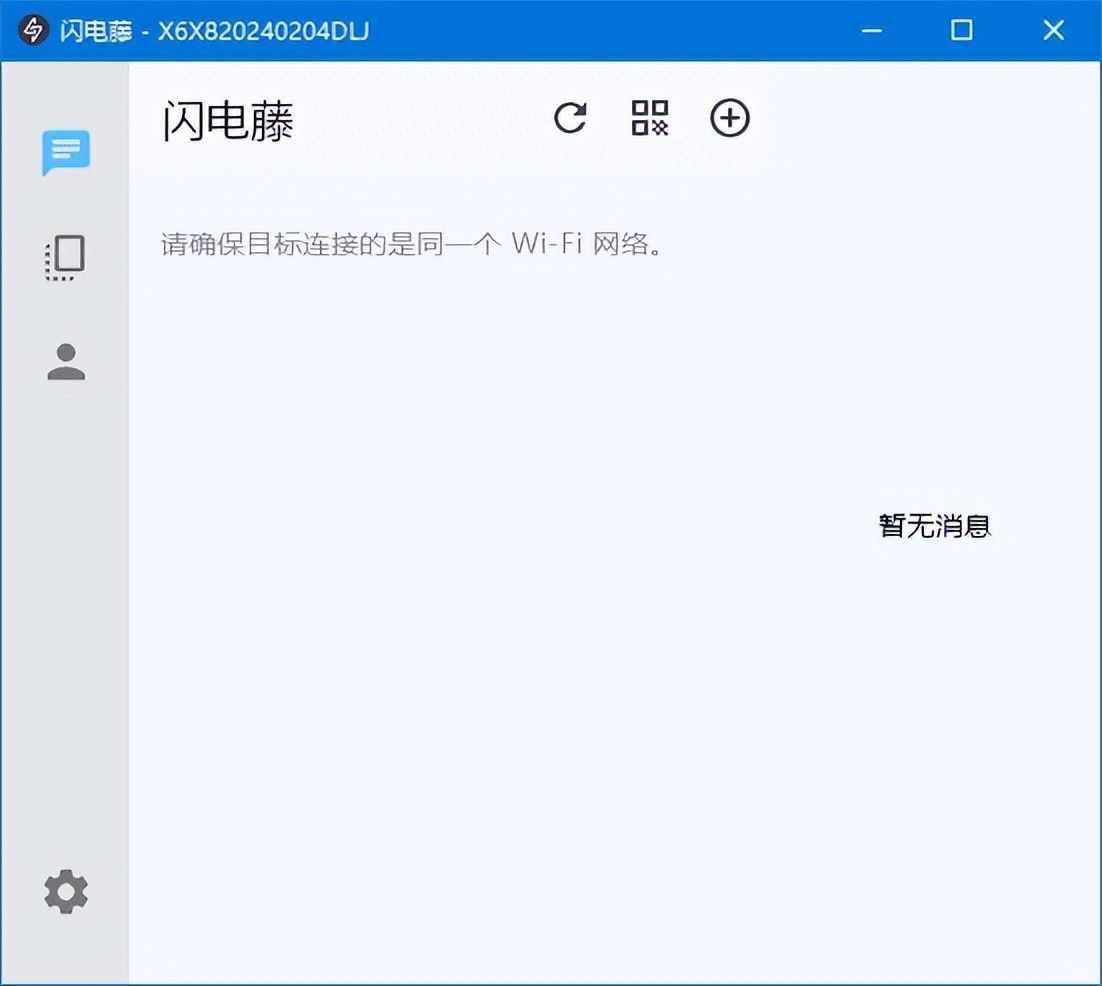The image size is (1102, 986).
Task: Click the 闪电藤 name in the title bar
Action: (x=96, y=31)
